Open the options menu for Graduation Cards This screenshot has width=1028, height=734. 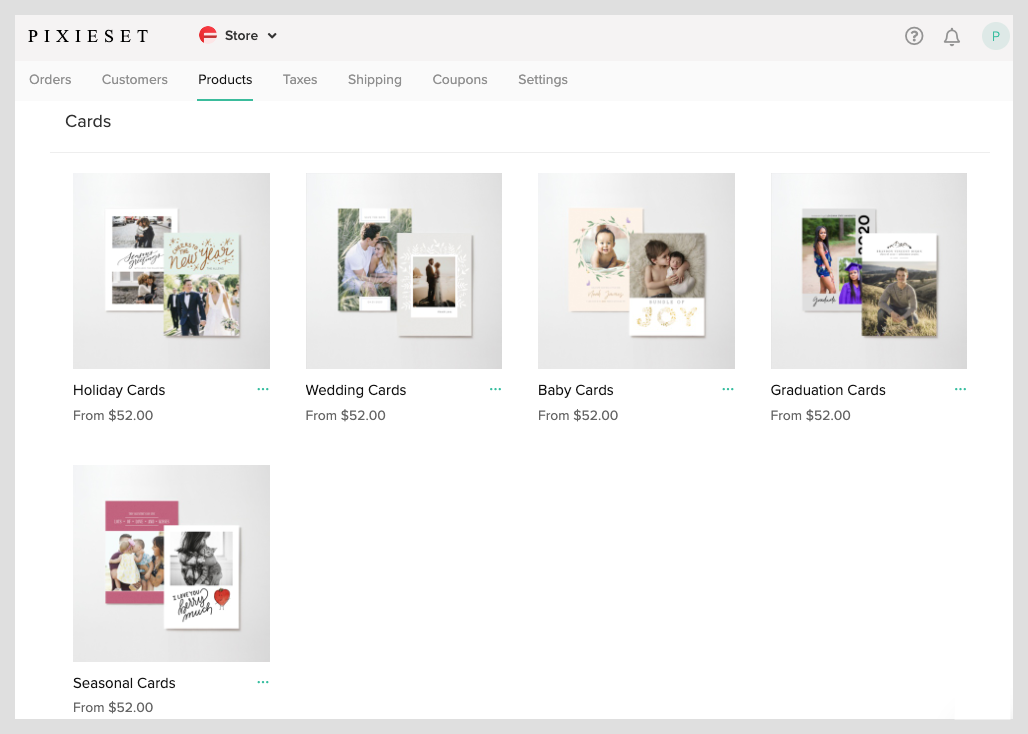[x=960, y=389]
